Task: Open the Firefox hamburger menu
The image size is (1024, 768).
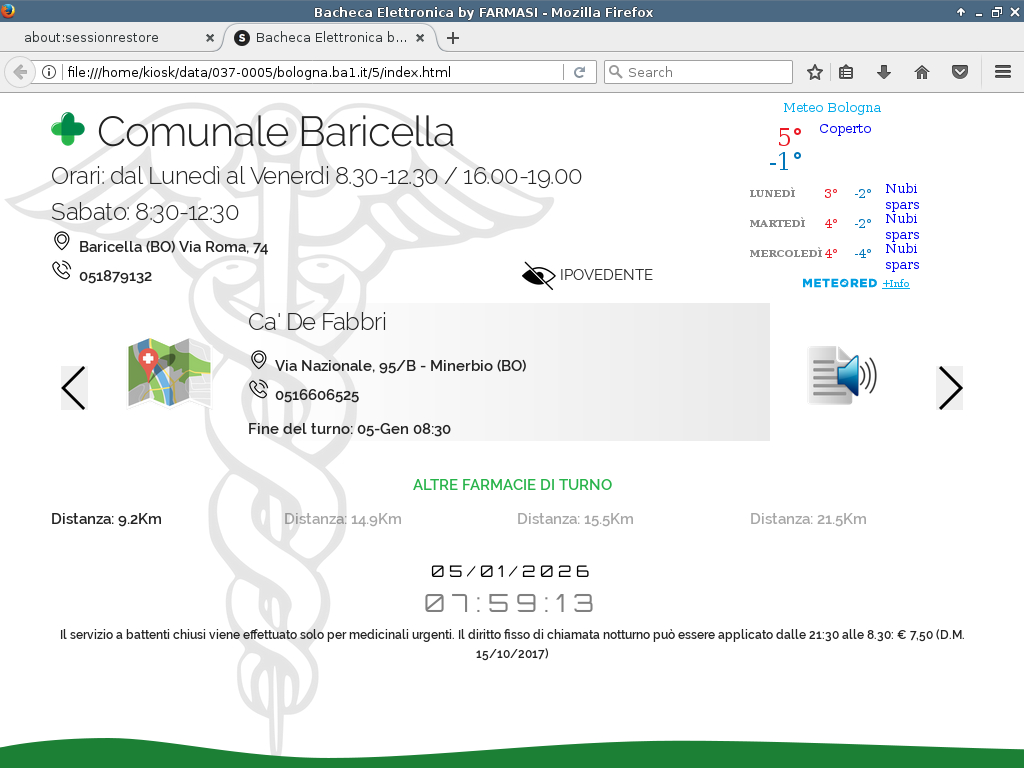Action: pos(1003,72)
